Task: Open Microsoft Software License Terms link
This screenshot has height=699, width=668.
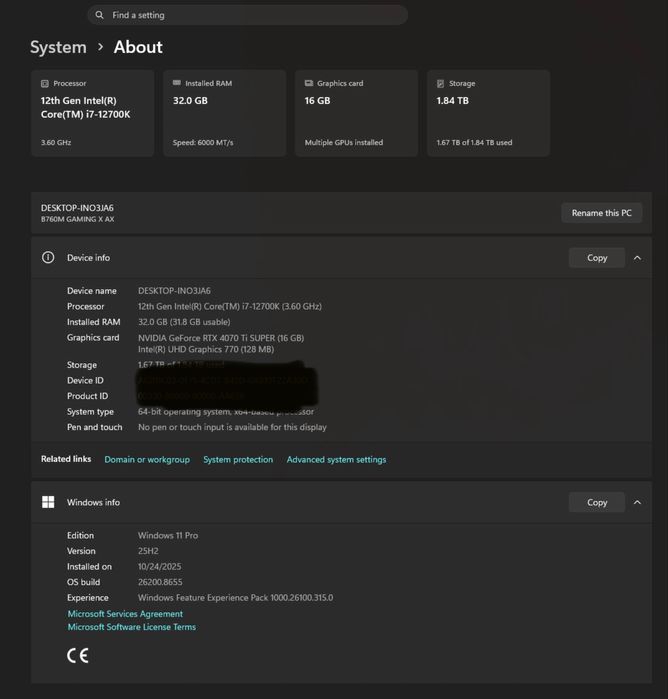Action: pos(132,627)
